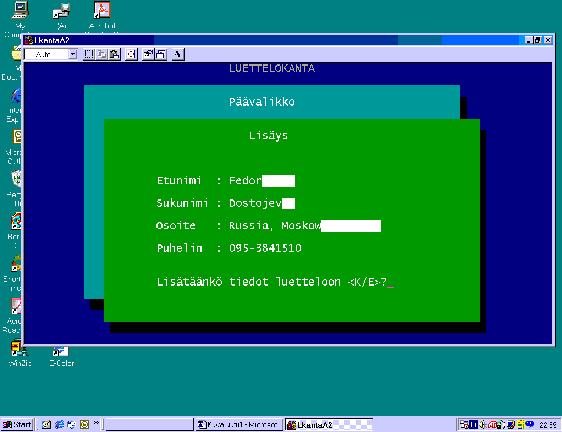Click the volume speaker tray icon

482,425
